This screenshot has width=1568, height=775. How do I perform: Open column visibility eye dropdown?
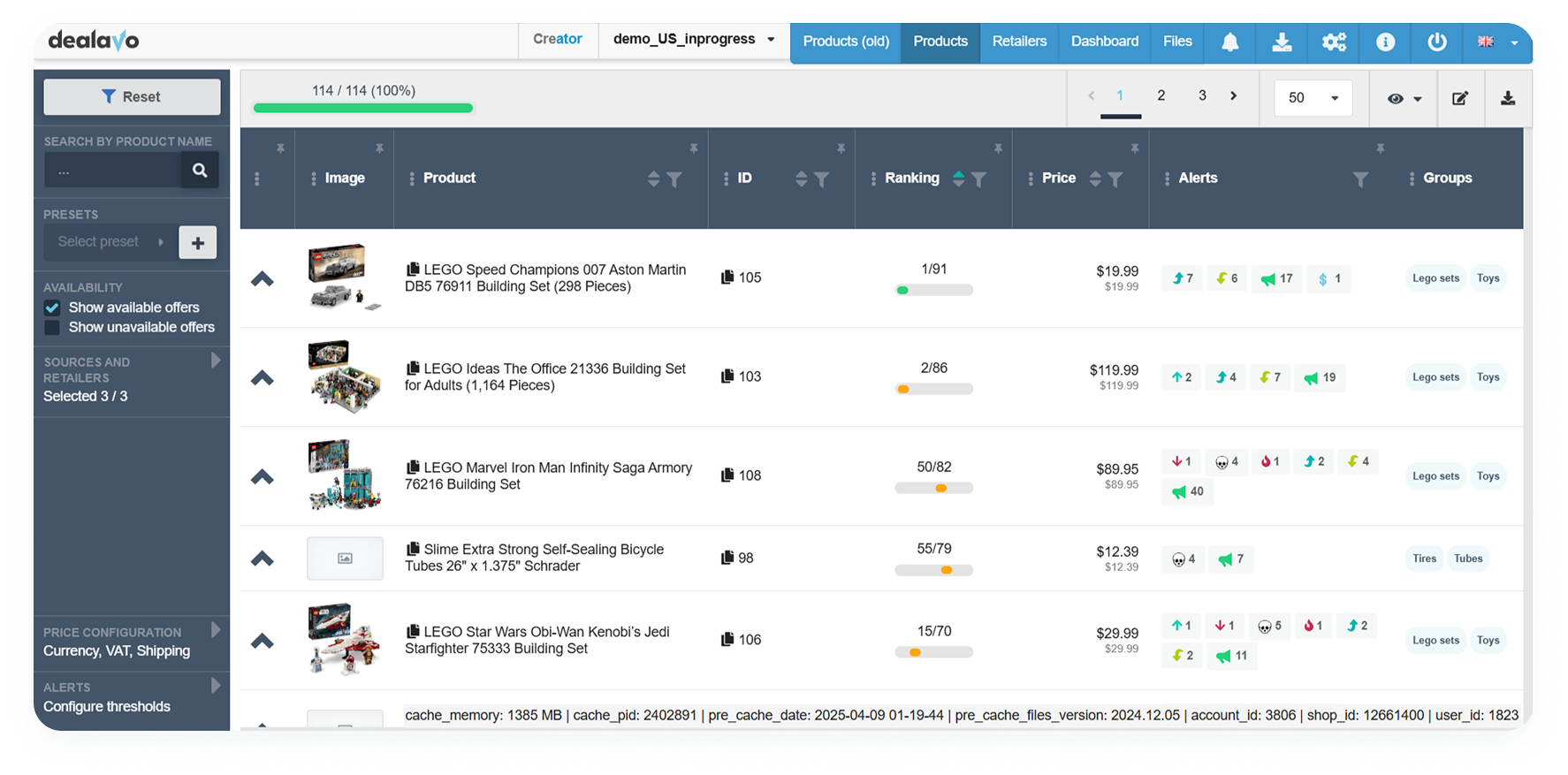(x=1404, y=98)
